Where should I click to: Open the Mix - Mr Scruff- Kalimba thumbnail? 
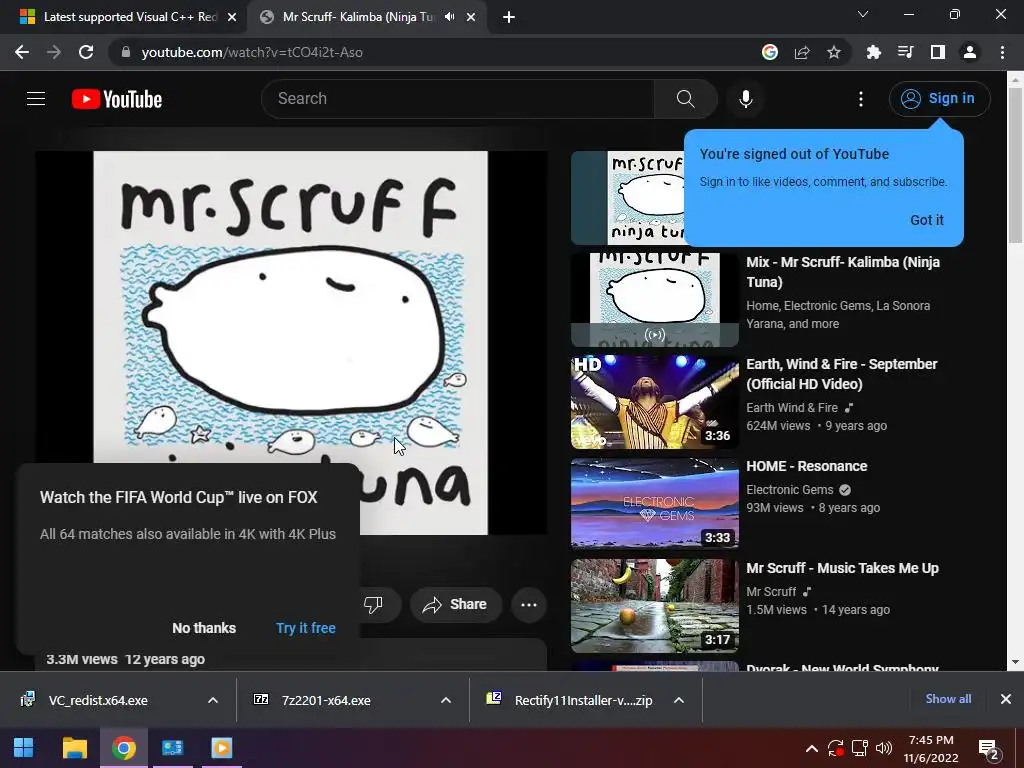pos(654,300)
